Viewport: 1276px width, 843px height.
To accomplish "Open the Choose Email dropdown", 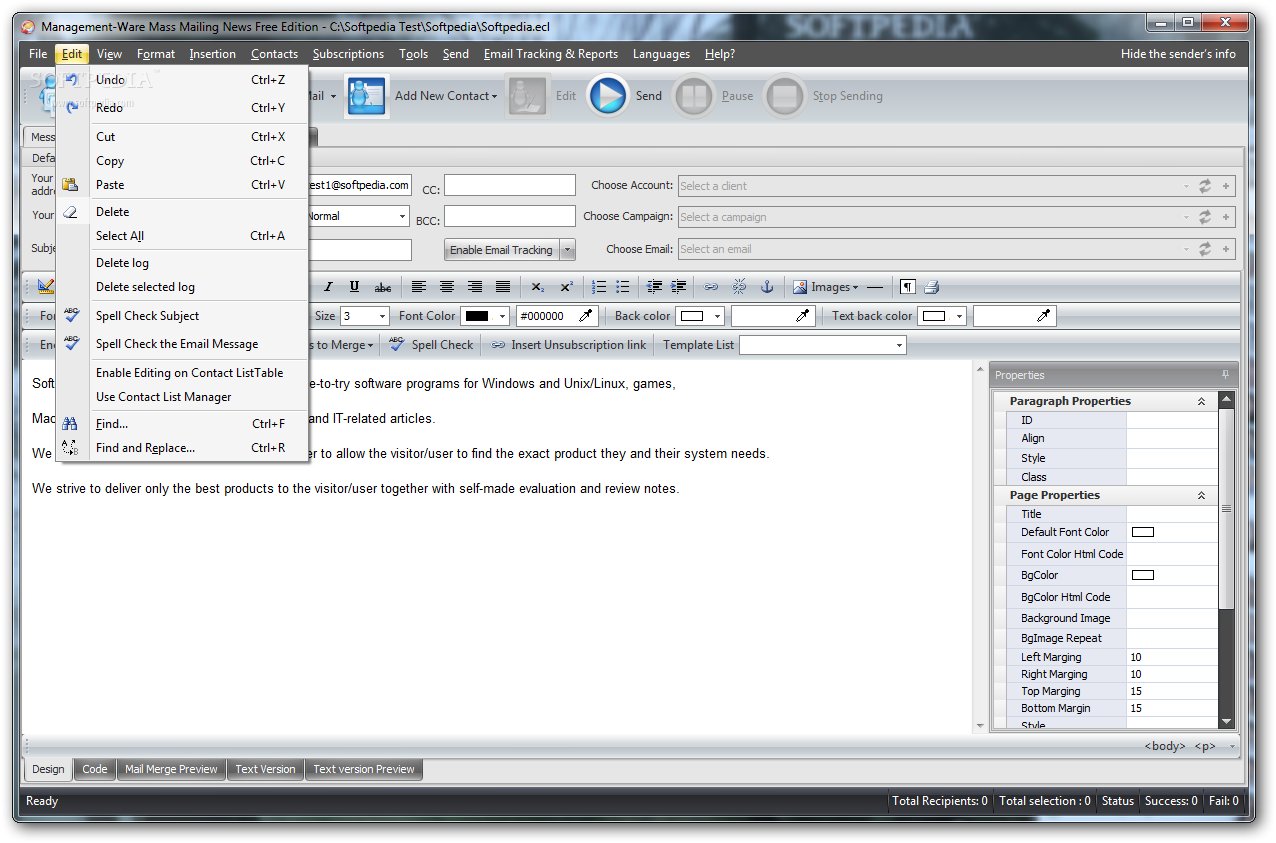I will (1186, 249).
